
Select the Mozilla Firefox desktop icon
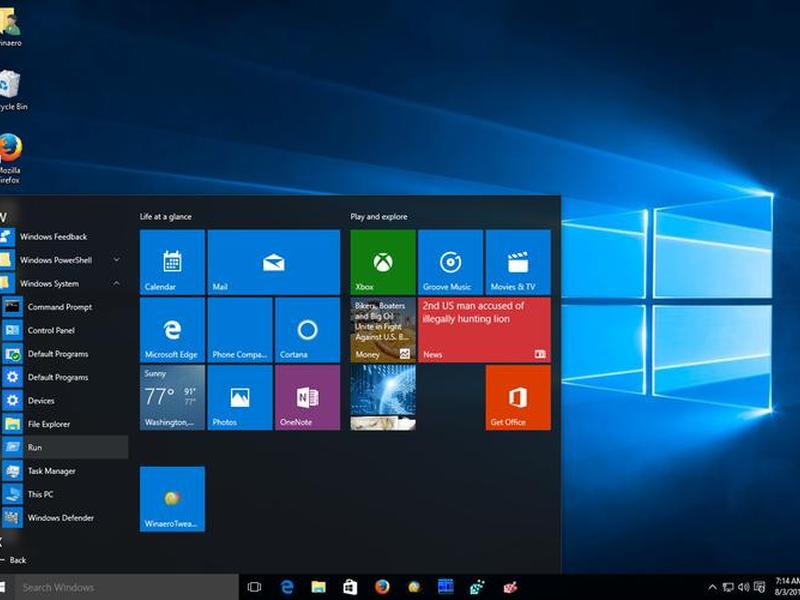10,158
